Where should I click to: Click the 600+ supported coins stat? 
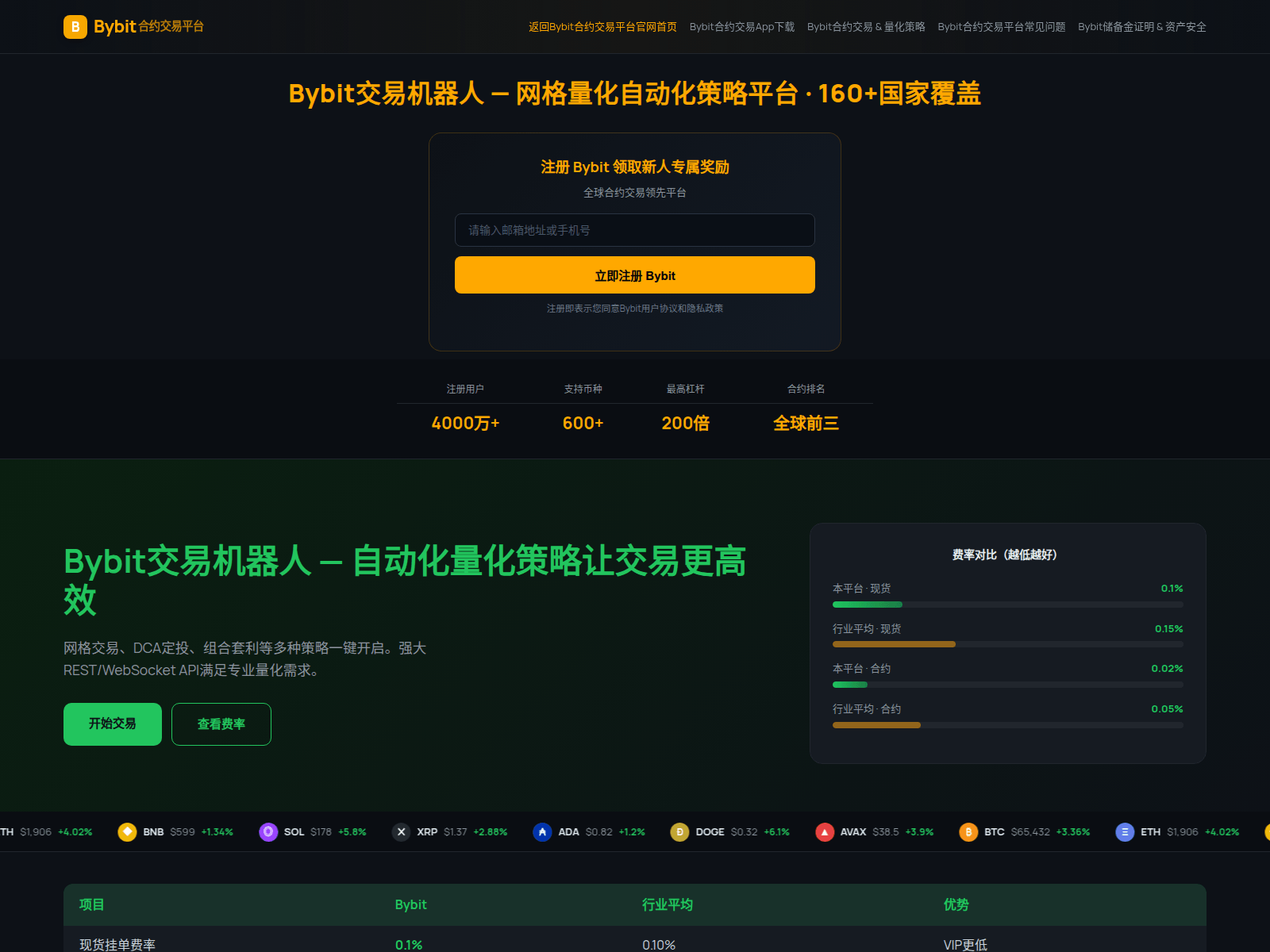[x=583, y=424]
